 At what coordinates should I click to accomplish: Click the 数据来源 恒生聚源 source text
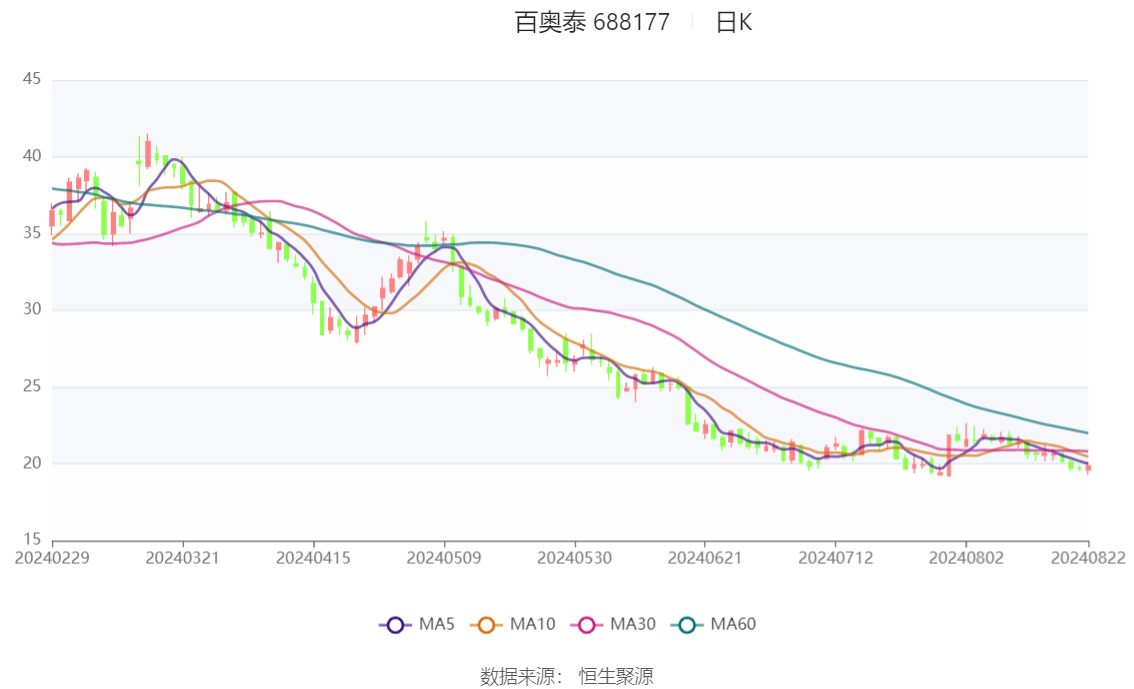point(566,677)
